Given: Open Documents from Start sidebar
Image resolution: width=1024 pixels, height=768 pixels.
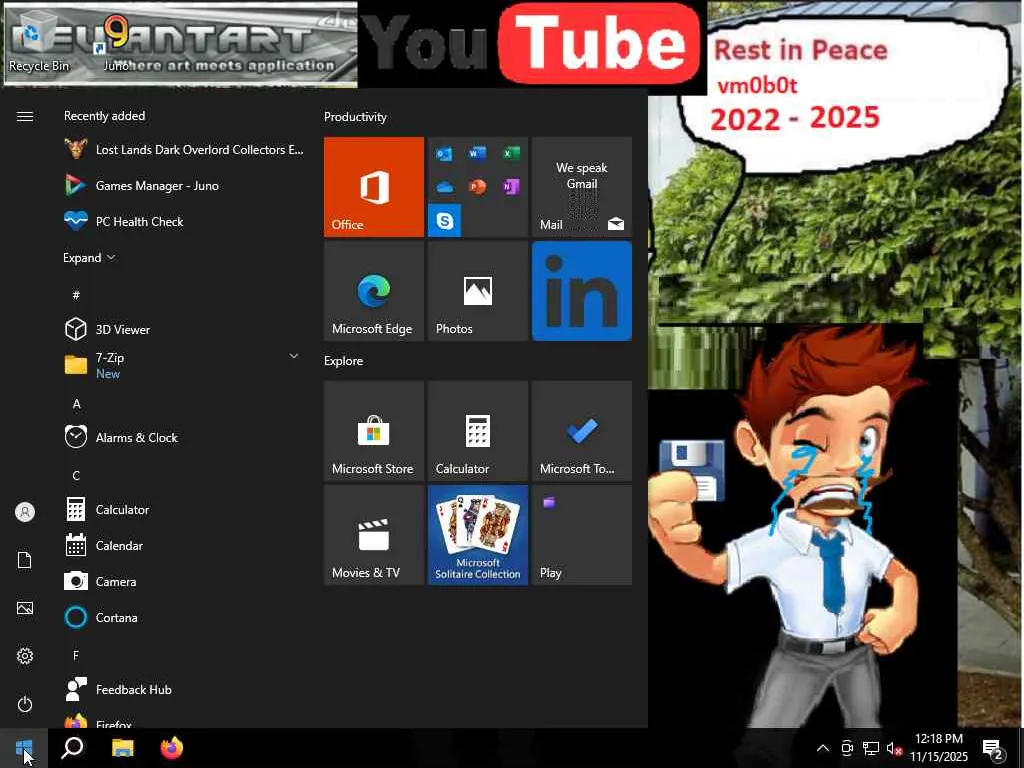Looking at the screenshot, I should click(x=25, y=560).
